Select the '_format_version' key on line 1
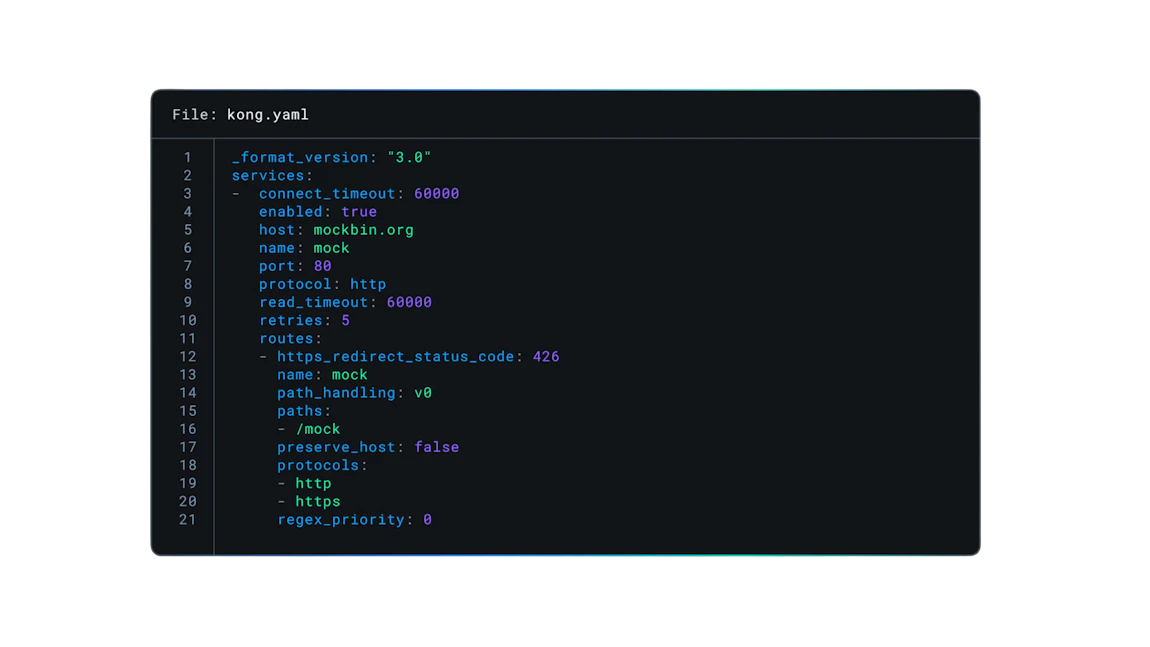The width and height of the screenshot is (1150, 647). point(300,158)
